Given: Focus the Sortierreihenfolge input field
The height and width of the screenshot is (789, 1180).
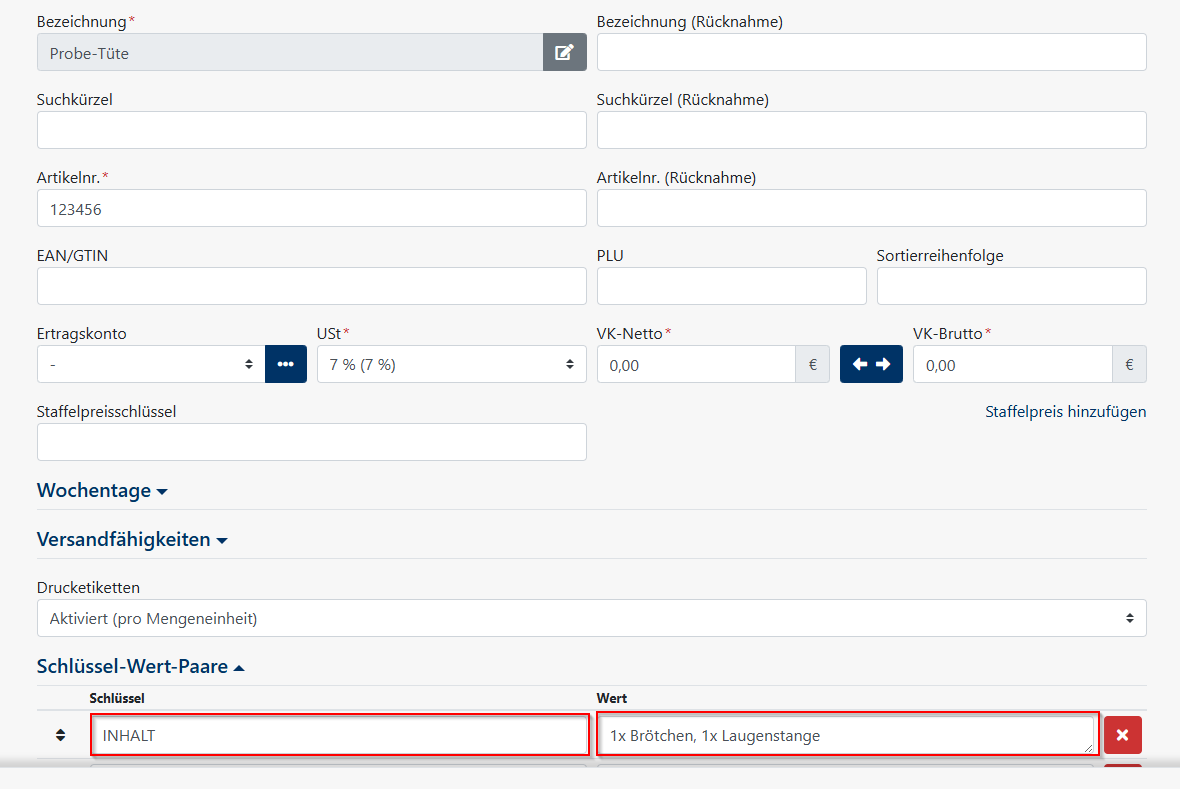Looking at the screenshot, I should (1011, 286).
